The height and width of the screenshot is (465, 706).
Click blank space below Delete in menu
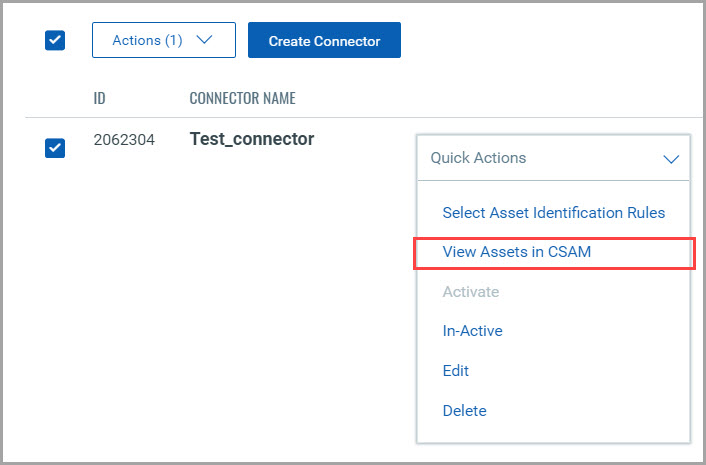tap(553, 433)
